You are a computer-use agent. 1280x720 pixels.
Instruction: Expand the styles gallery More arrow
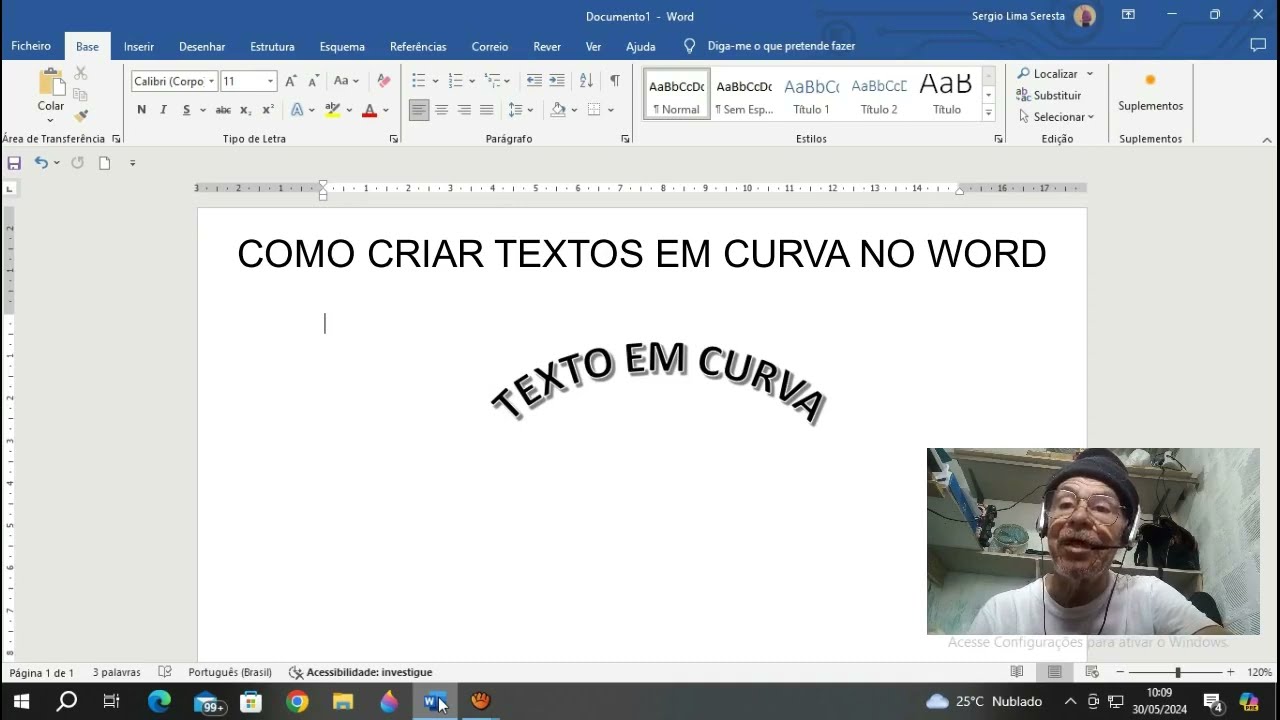point(989,113)
